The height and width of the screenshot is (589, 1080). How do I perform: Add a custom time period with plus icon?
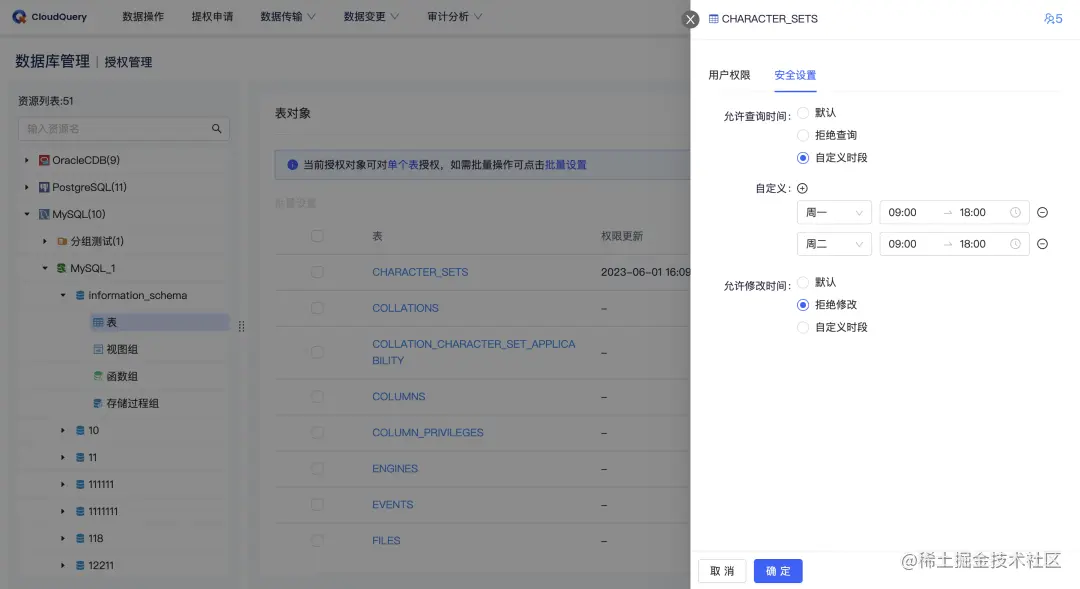[x=802, y=188]
